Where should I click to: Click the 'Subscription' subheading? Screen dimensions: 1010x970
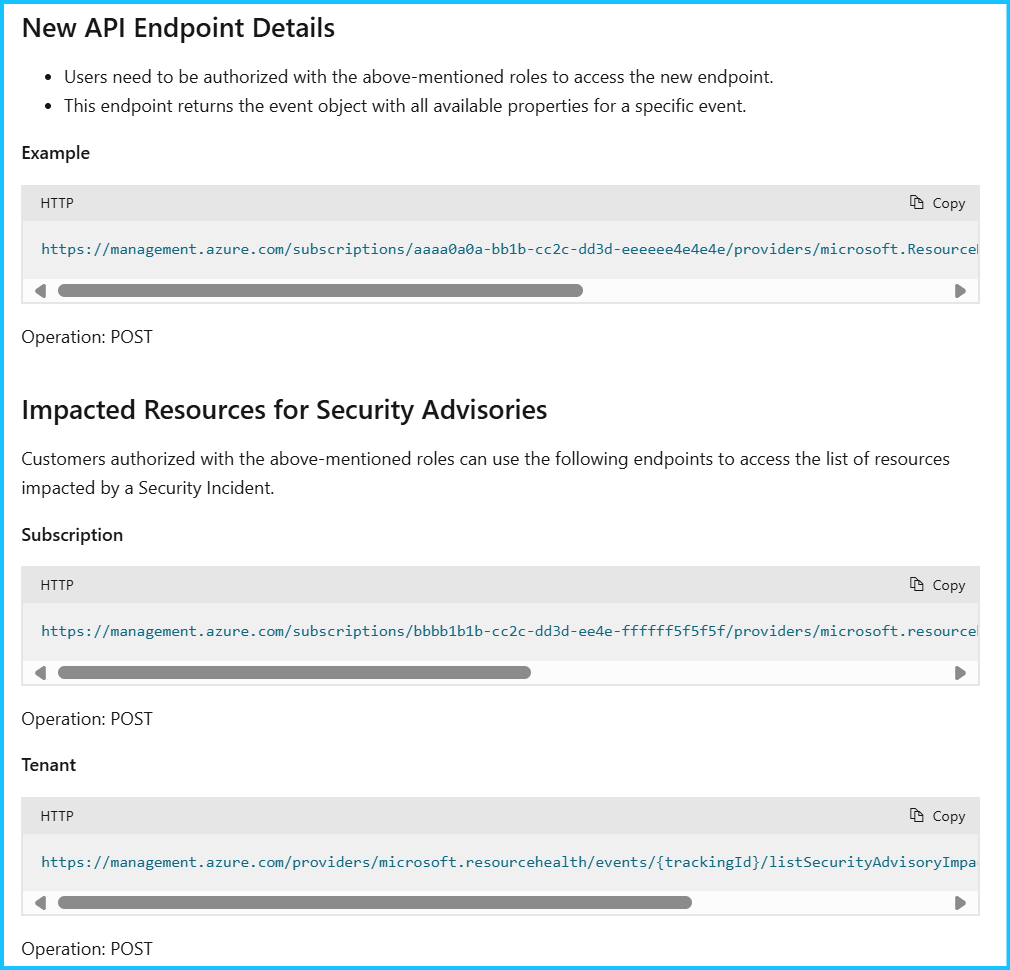pyautogui.click(x=72, y=535)
